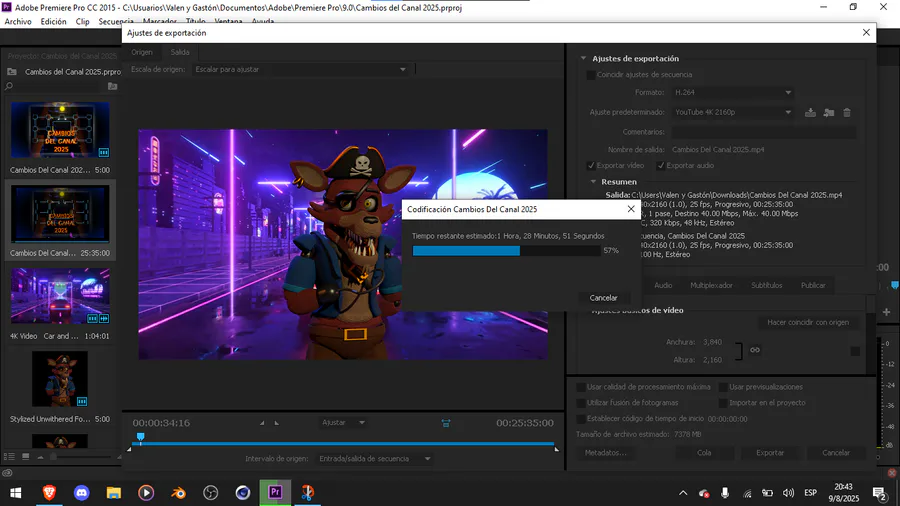Show hidden system tray icons chevron
The width and height of the screenshot is (900, 506).
click(683, 493)
